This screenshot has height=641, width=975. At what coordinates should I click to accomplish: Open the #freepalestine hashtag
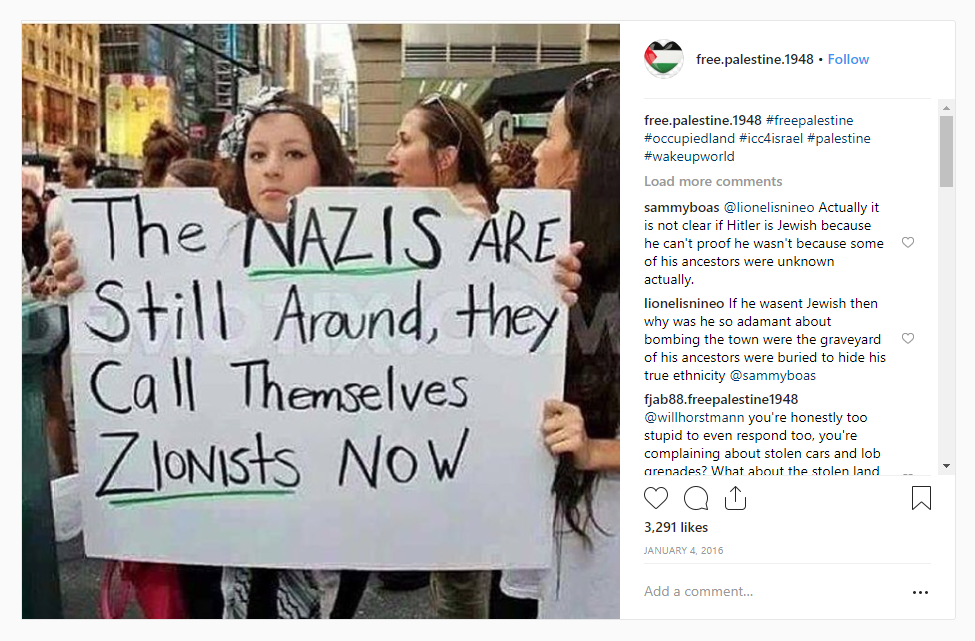coord(810,120)
